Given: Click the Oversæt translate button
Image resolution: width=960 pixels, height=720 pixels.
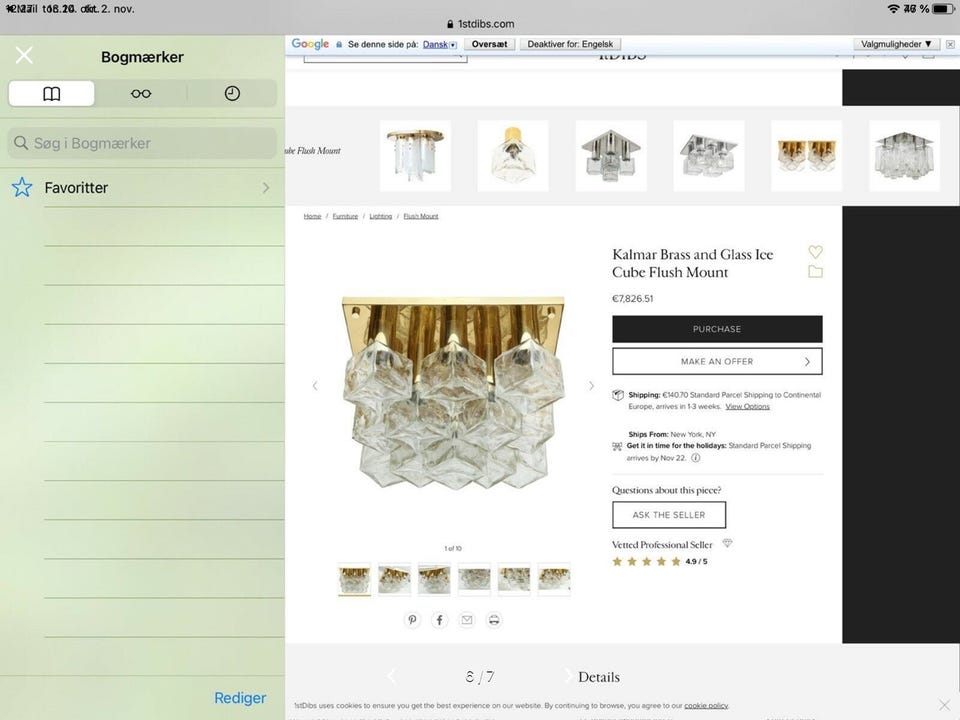Looking at the screenshot, I should click(x=489, y=44).
